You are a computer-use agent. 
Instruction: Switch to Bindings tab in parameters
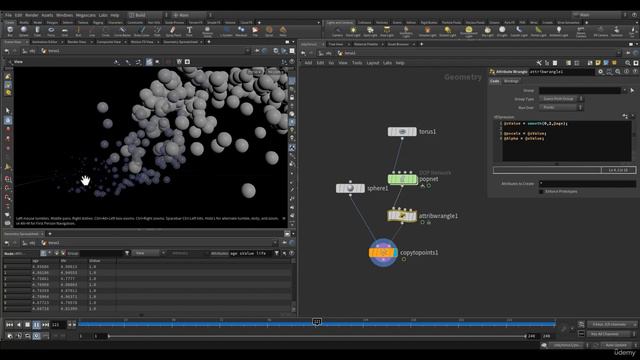(x=511, y=81)
